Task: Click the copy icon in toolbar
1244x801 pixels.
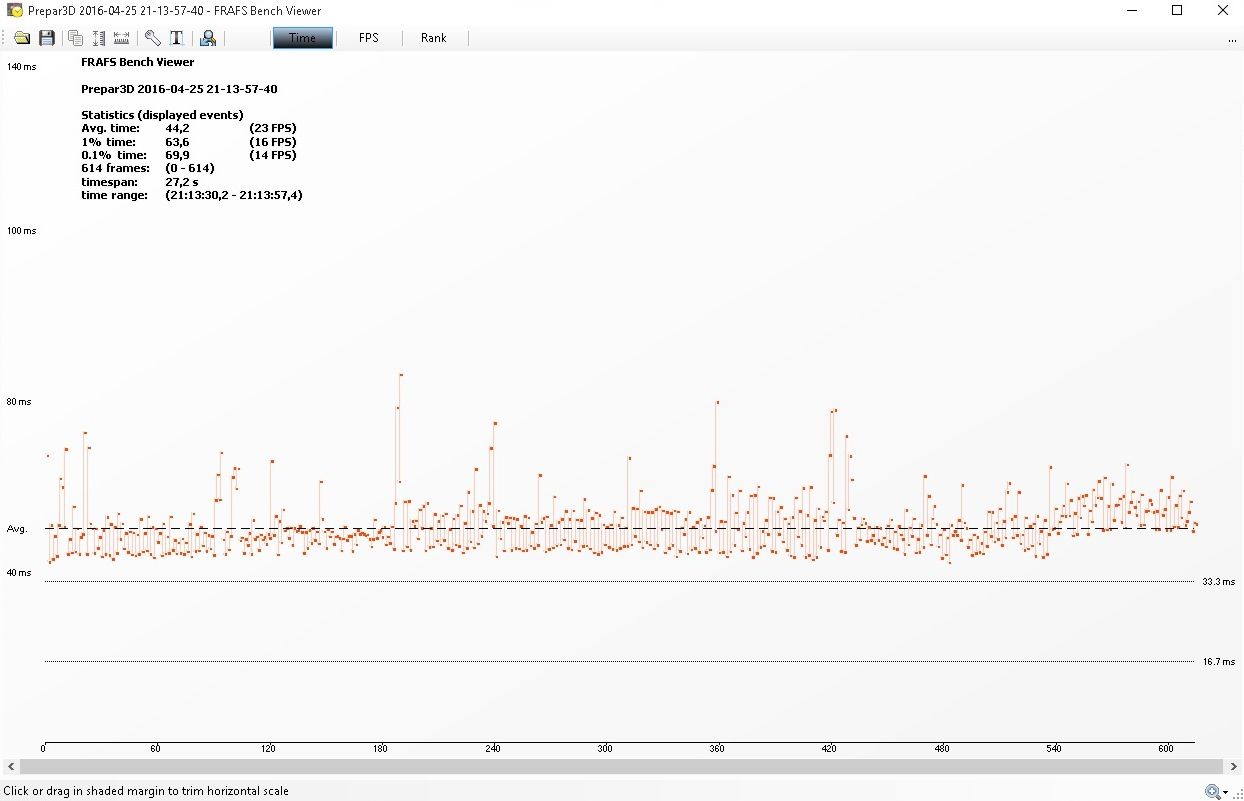Action: [75, 38]
